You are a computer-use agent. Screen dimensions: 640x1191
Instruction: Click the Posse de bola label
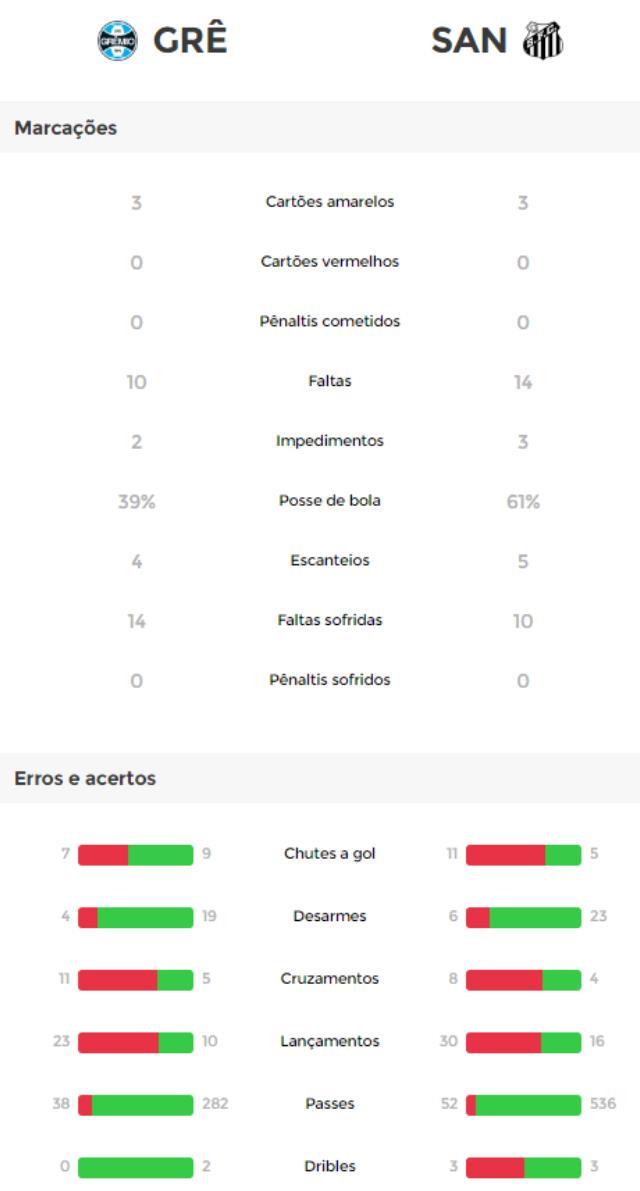pos(329,501)
